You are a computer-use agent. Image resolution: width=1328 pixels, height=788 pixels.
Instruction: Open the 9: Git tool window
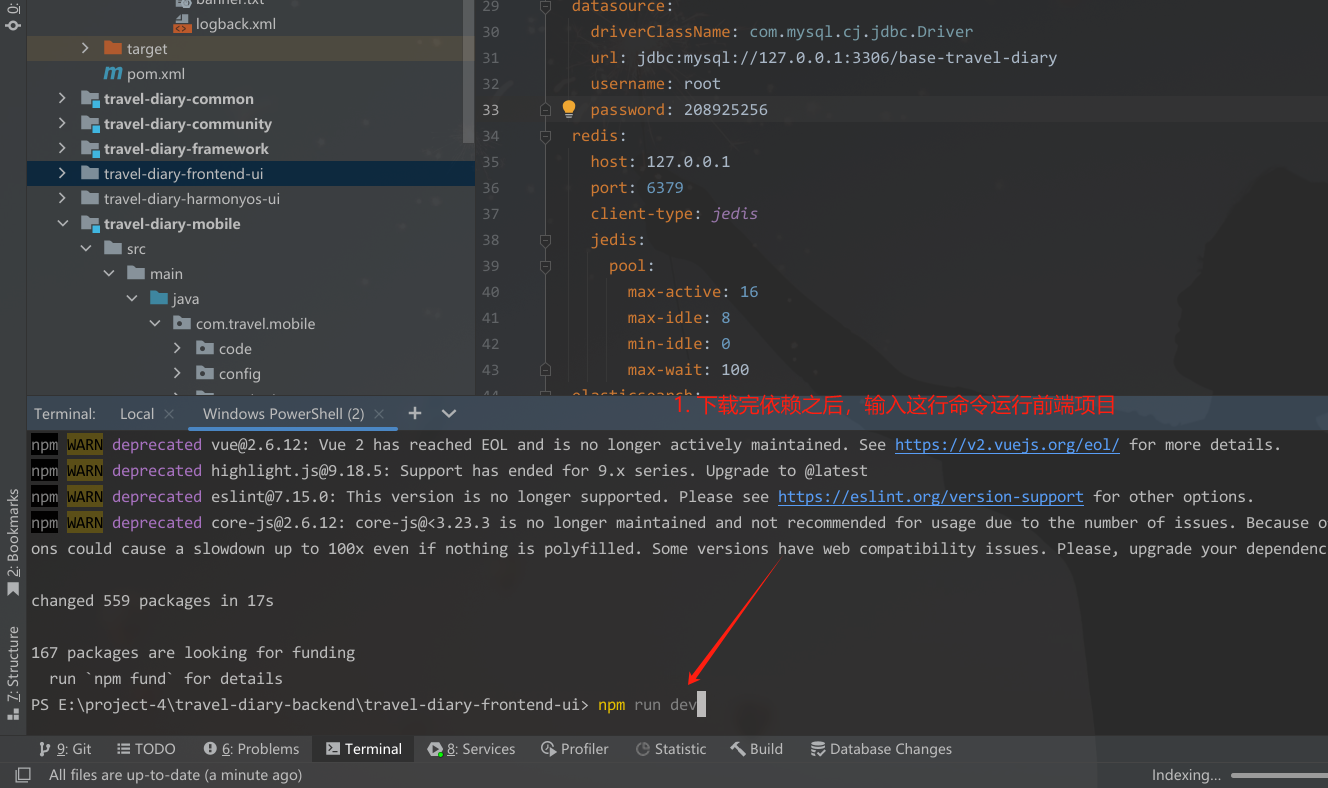point(65,749)
